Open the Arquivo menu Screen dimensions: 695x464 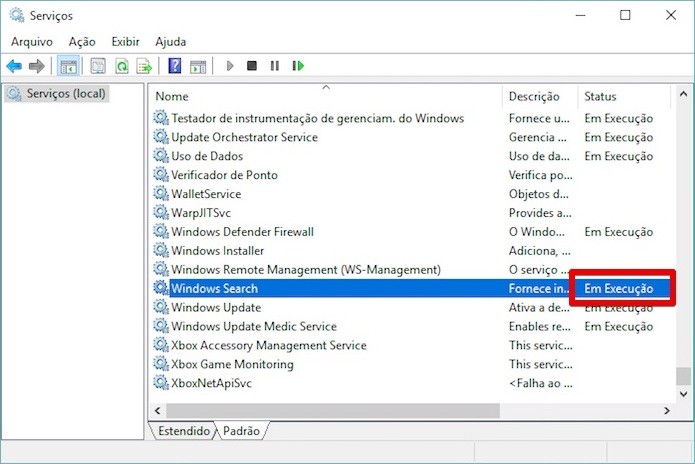click(x=31, y=42)
